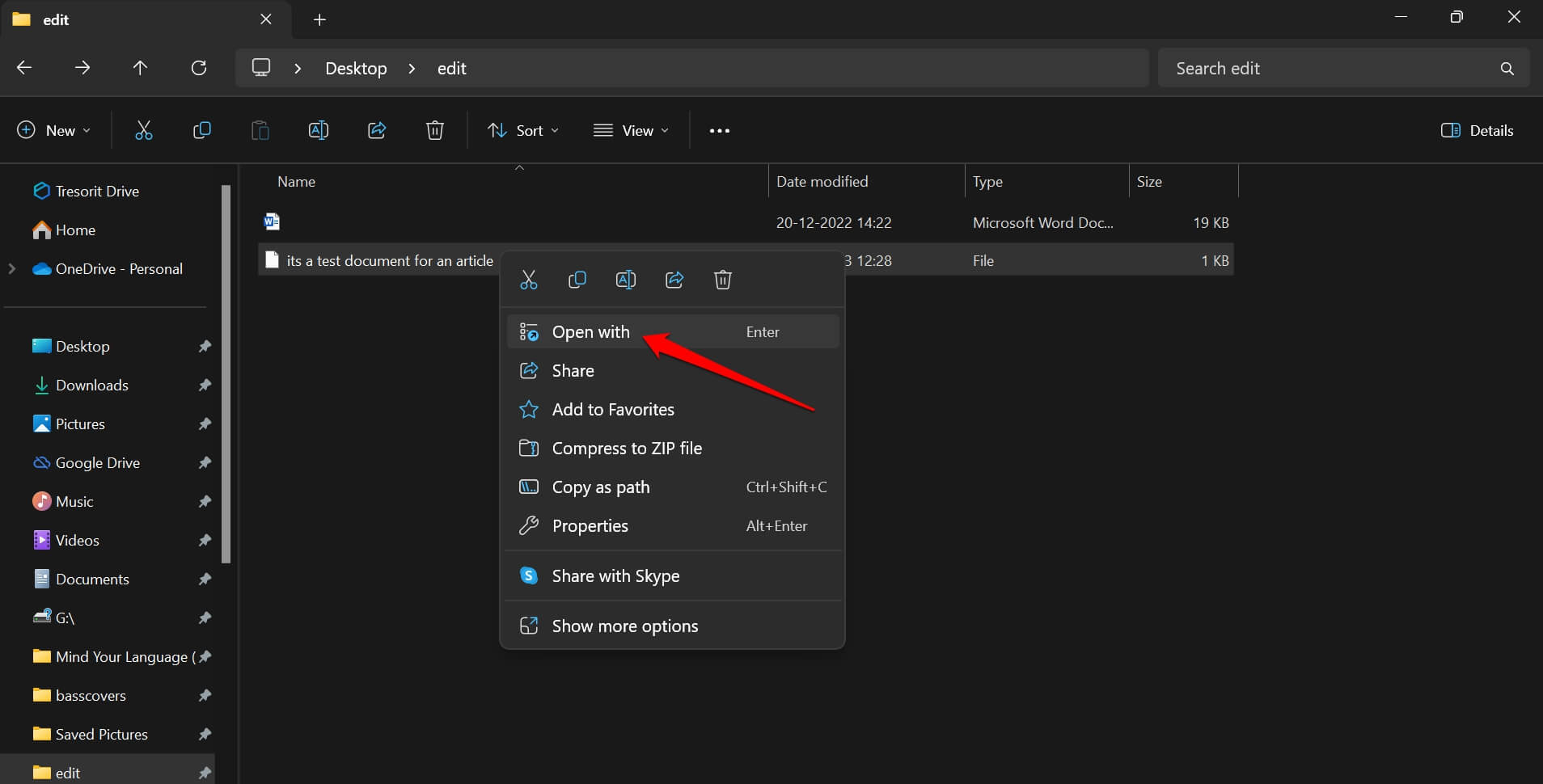1543x784 pixels.
Task: Click the Rename icon in the context menu
Action: (x=625, y=280)
